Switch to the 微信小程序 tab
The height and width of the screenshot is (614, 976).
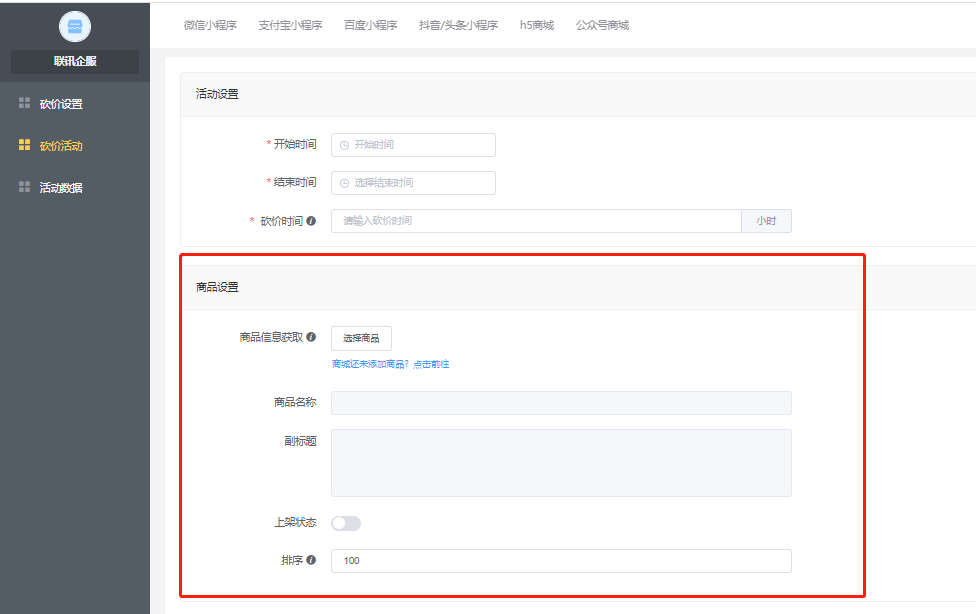tap(210, 25)
